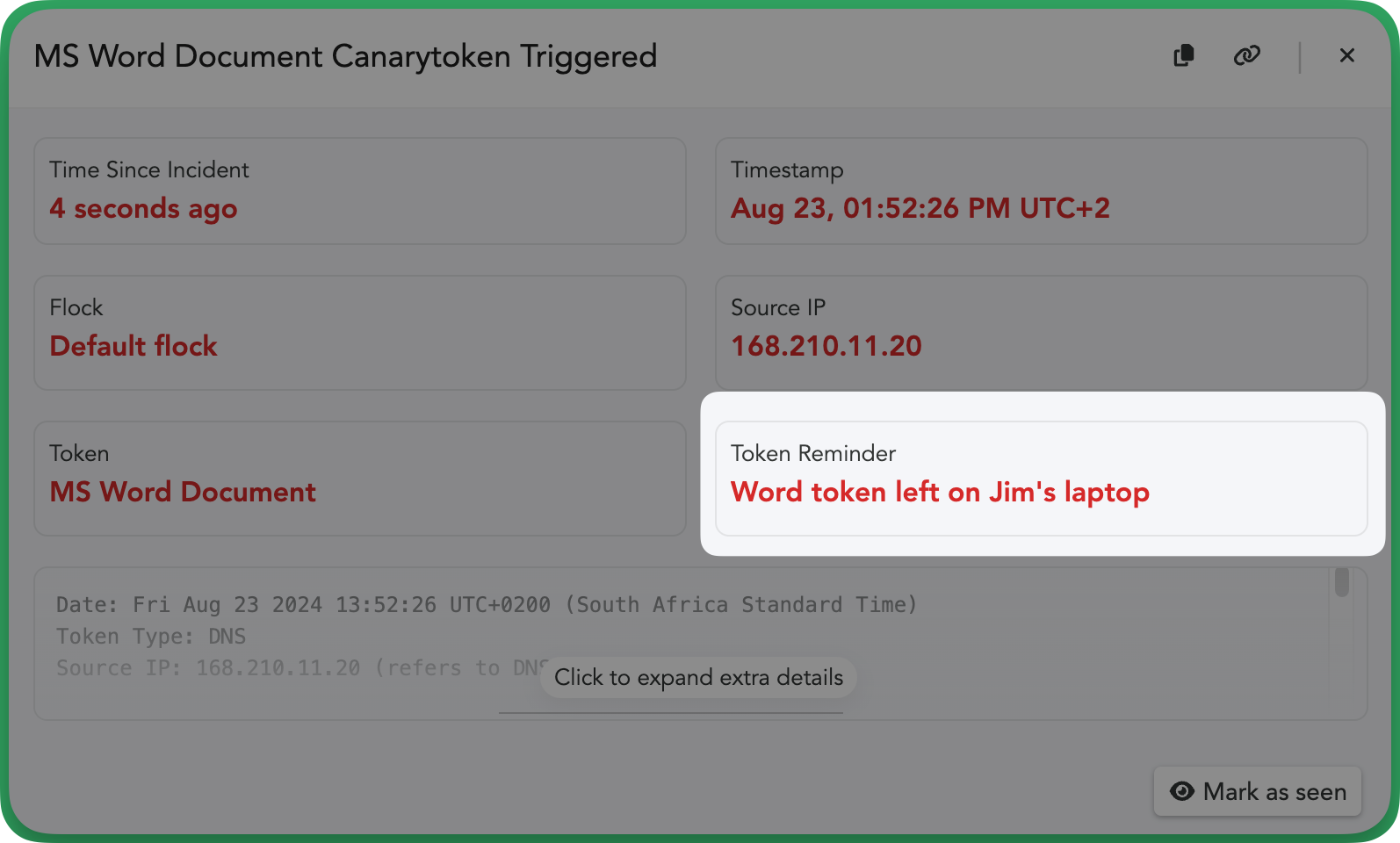Click the 'Token Type: DNS' log line
Image resolution: width=1400 pixels, height=843 pixels.
coord(151,637)
